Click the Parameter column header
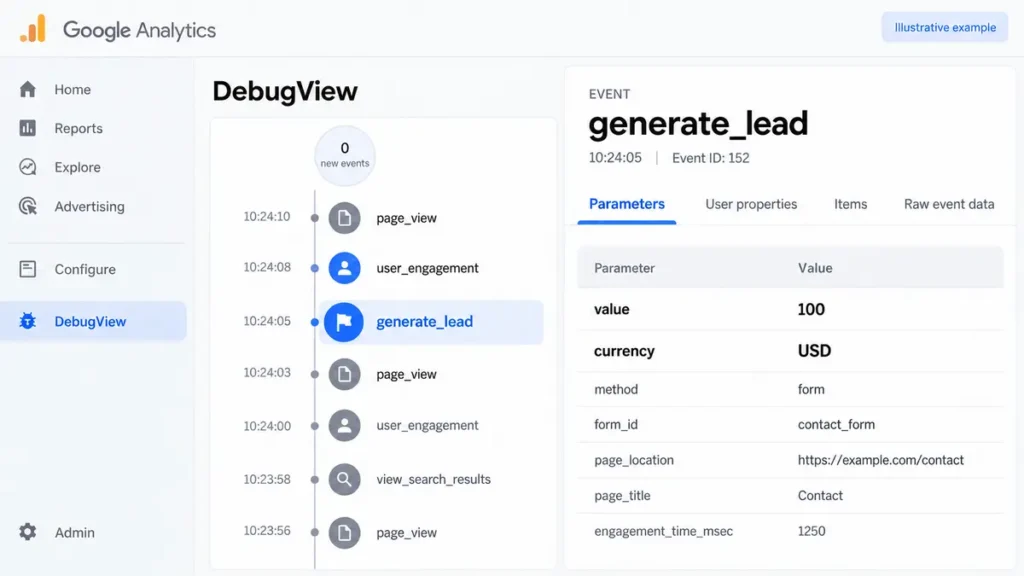 624,268
